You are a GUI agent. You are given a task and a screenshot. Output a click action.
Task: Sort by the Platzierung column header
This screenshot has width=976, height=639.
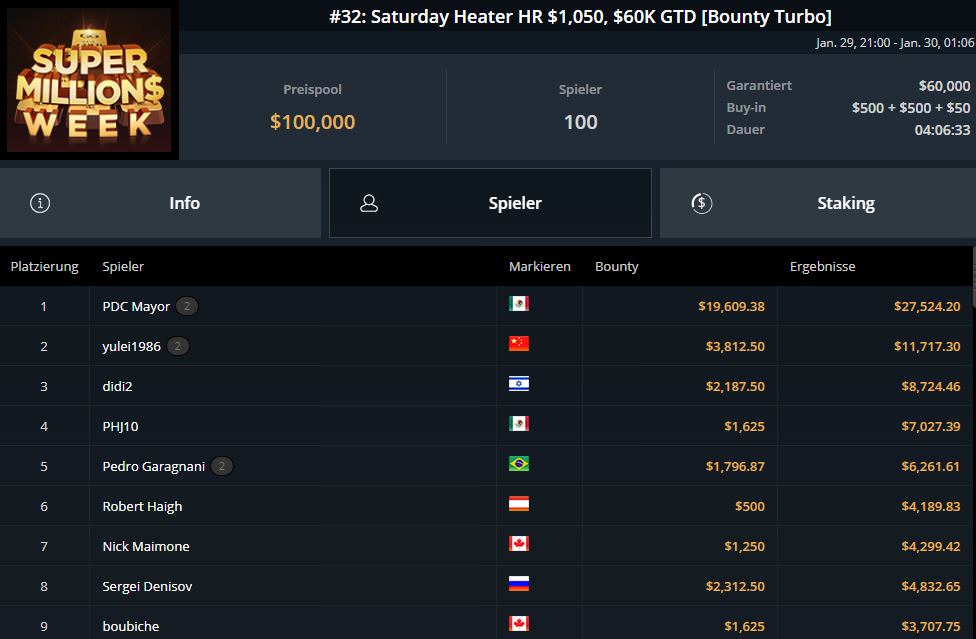pos(44,266)
